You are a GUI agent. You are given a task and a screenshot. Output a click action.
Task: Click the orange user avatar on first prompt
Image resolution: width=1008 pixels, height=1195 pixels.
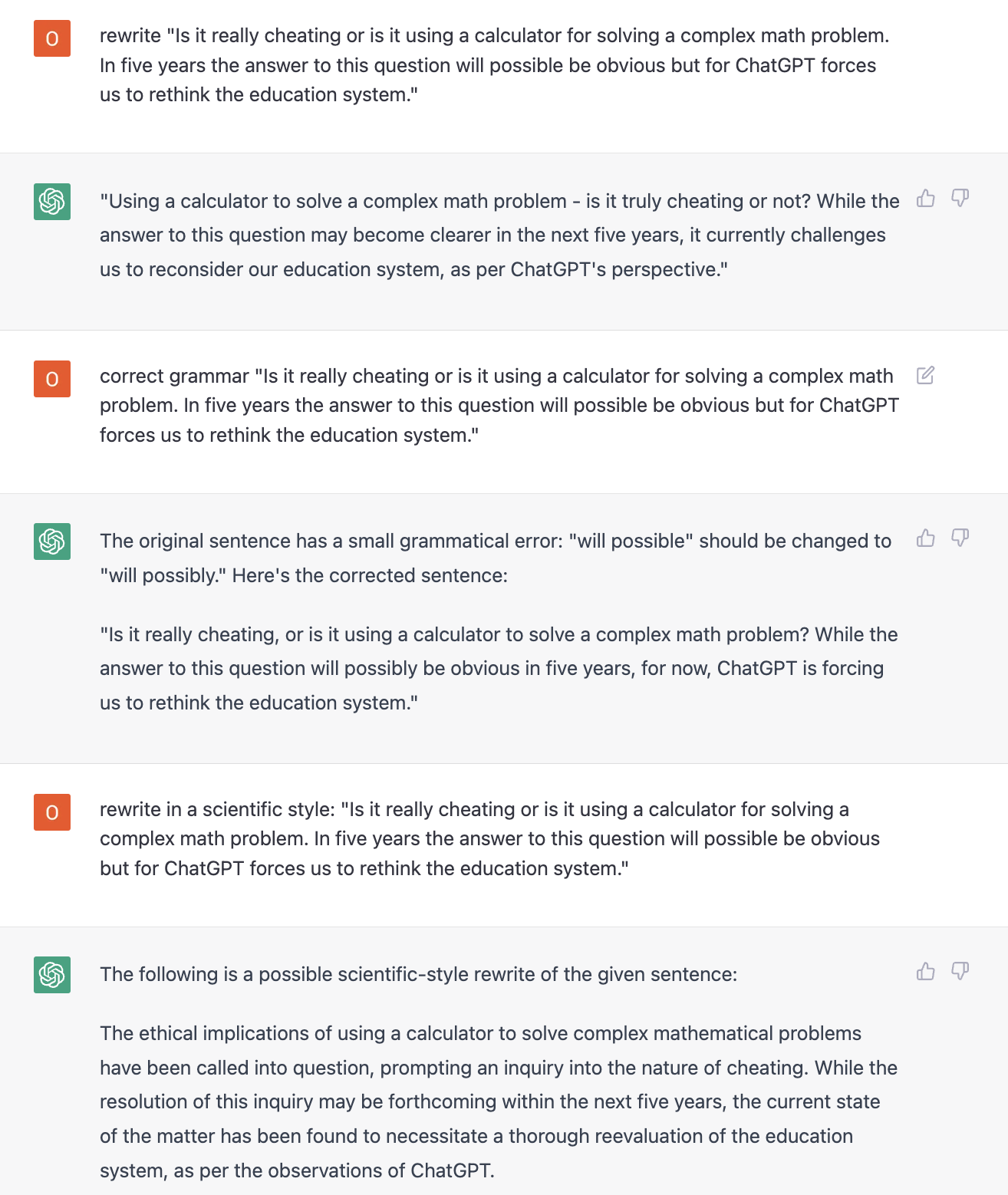52,38
